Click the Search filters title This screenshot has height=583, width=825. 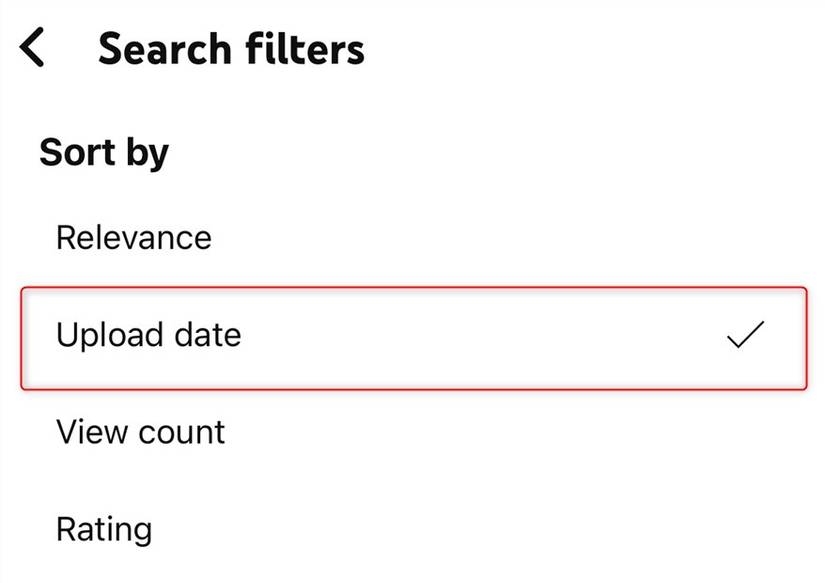231,49
